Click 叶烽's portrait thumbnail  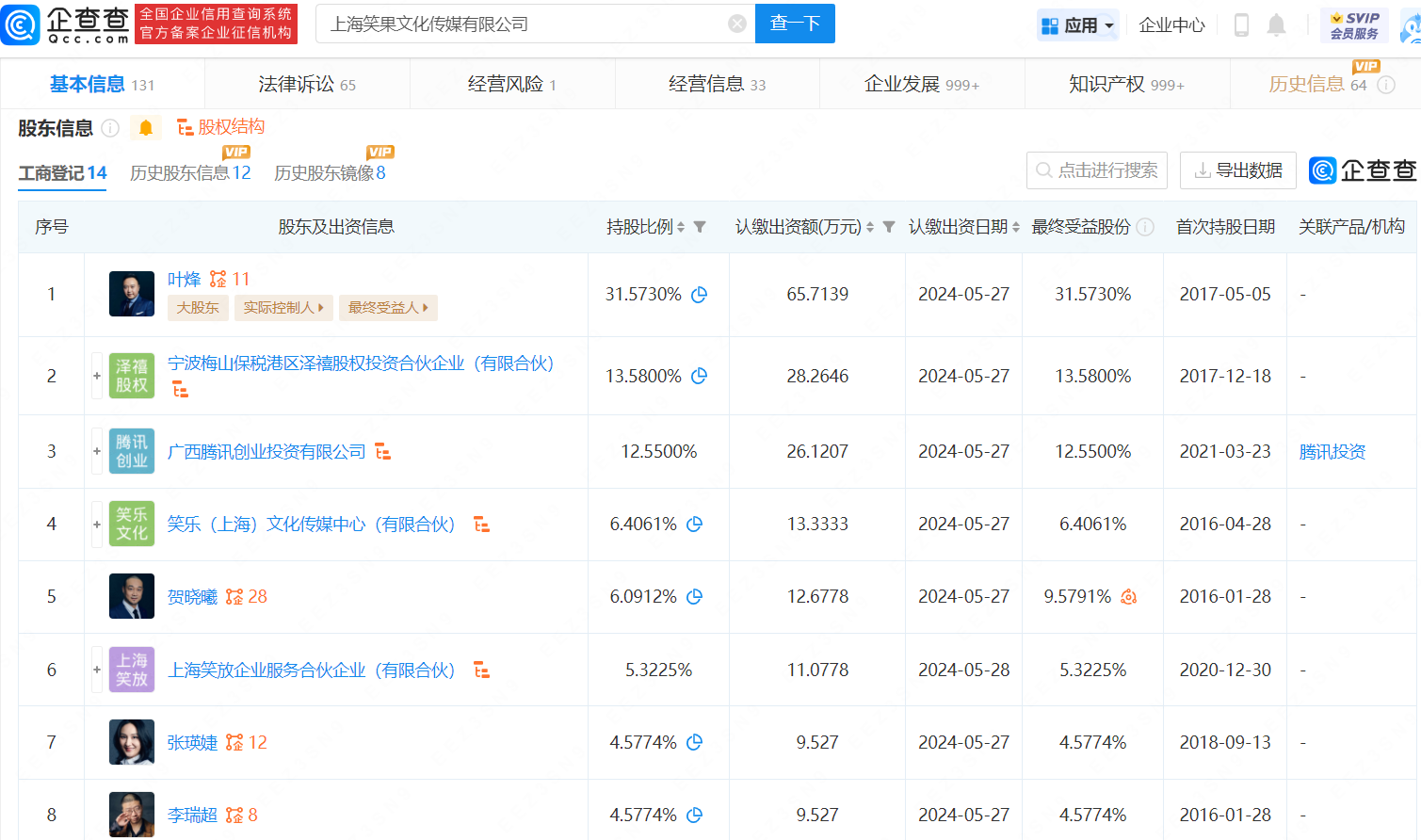pos(132,294)
